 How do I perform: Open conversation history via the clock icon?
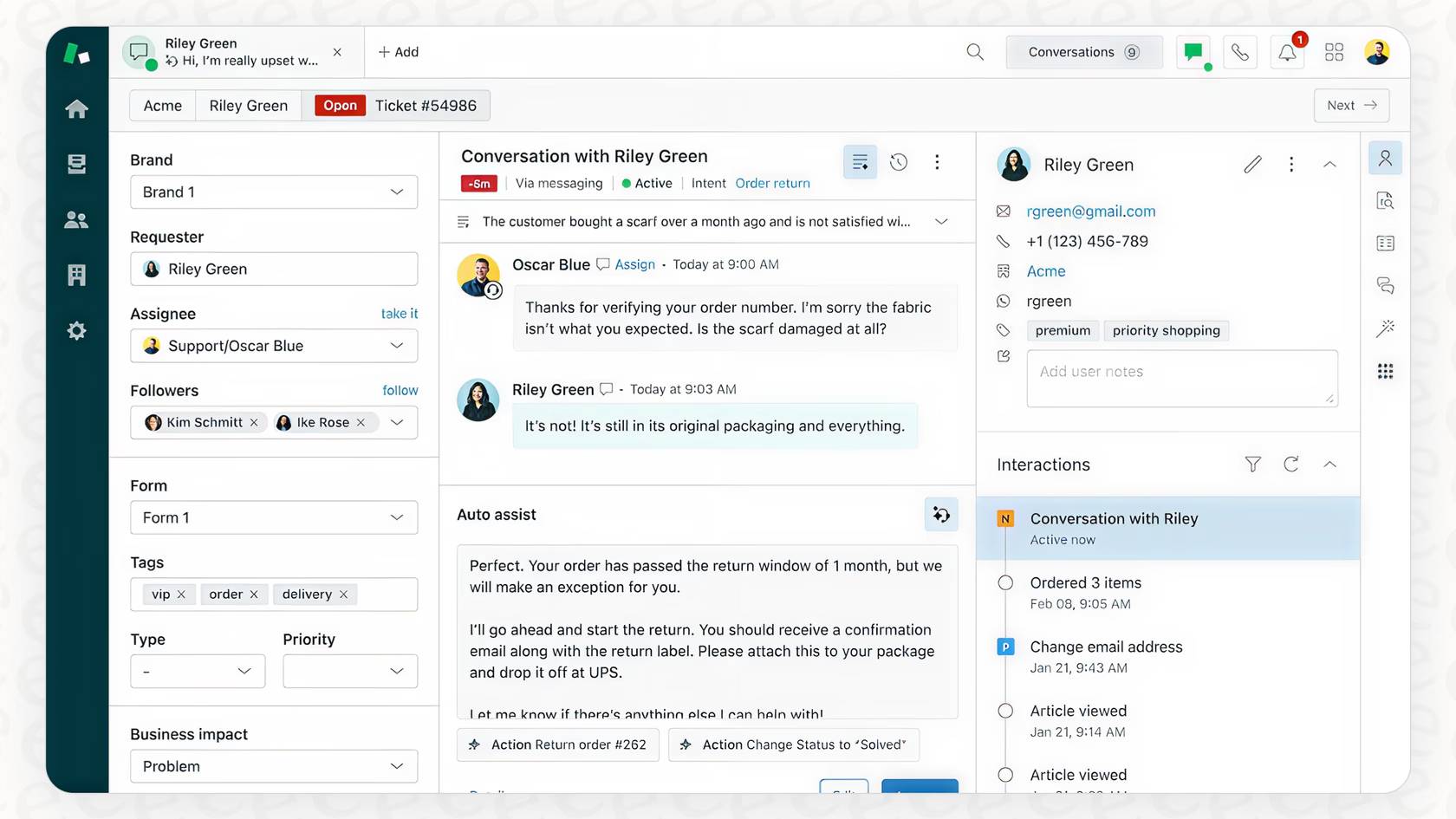pyautogui.click(x=899, y=162)
